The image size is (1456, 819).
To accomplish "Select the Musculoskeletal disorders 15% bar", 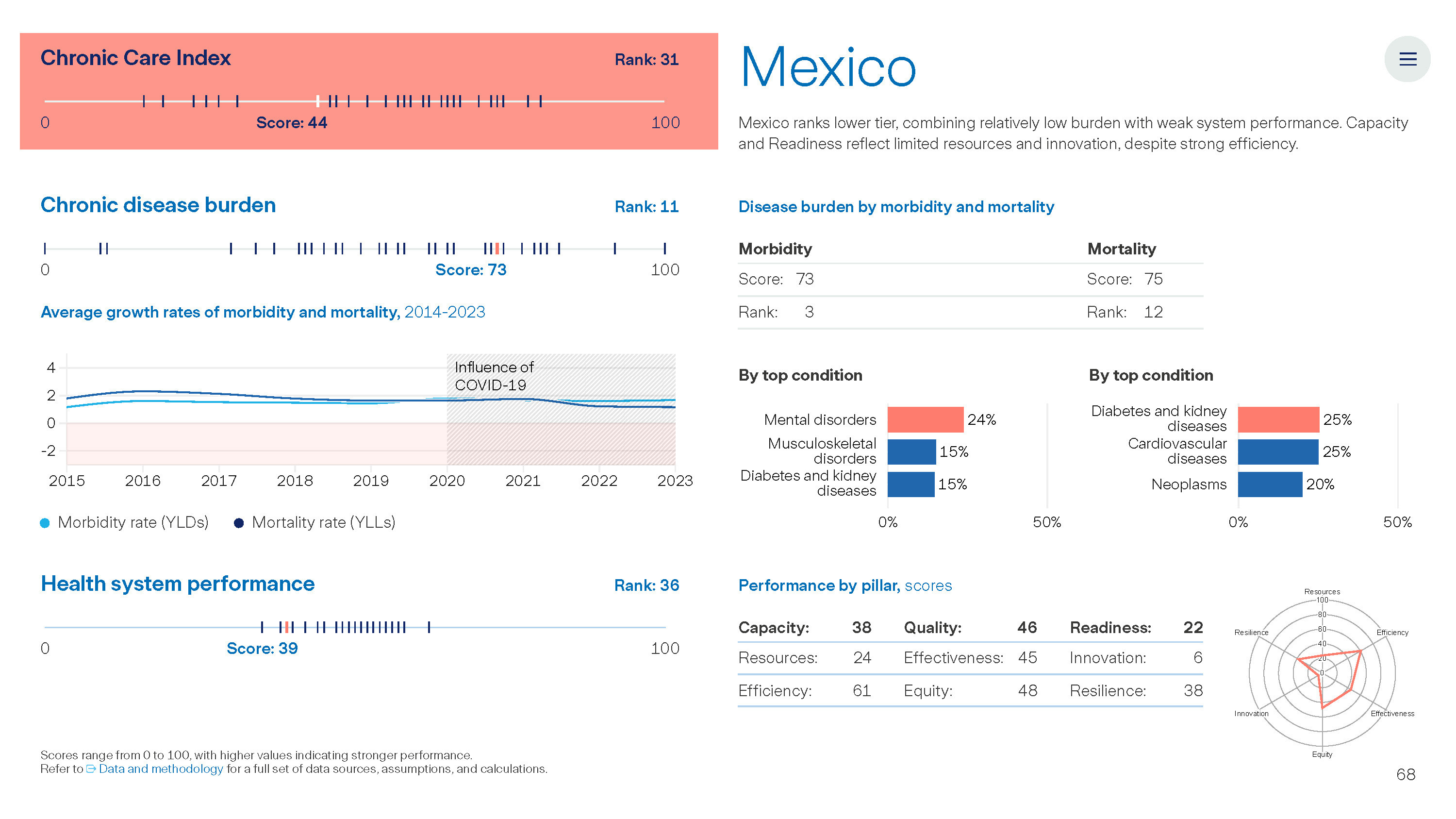I will 911,451.
